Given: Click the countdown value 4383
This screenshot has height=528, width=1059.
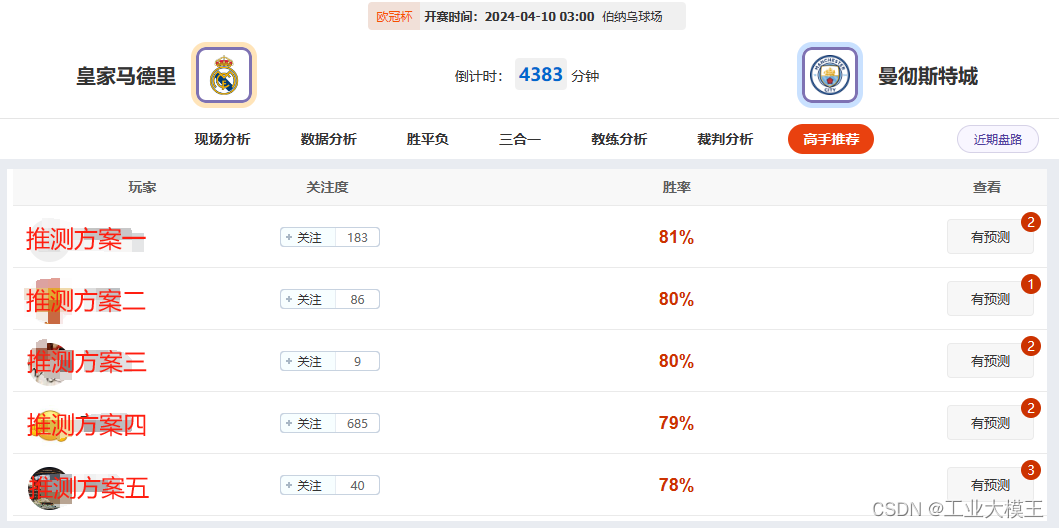Looking at the screenshot, I should (541, 74).
